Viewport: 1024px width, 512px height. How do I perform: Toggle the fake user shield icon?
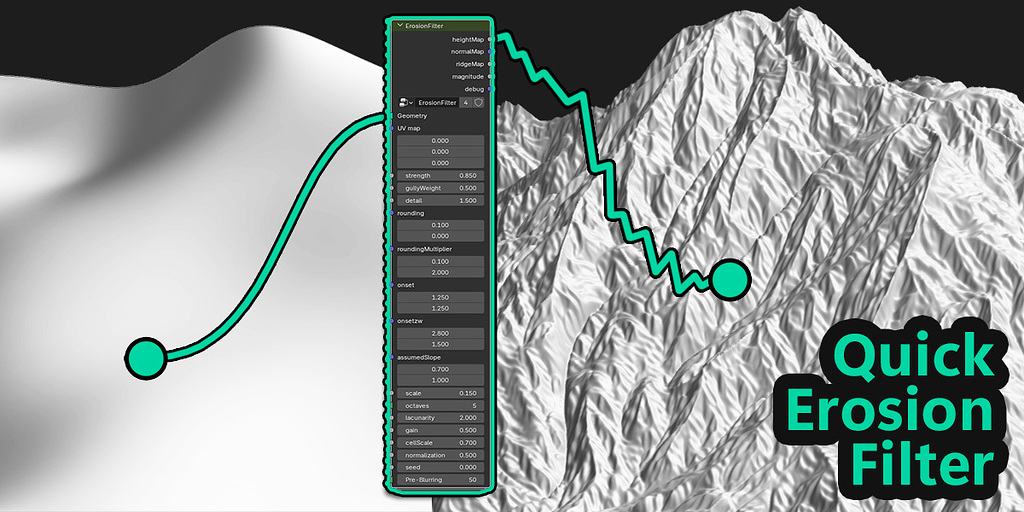pyautogui.click(x=478, y=103)
